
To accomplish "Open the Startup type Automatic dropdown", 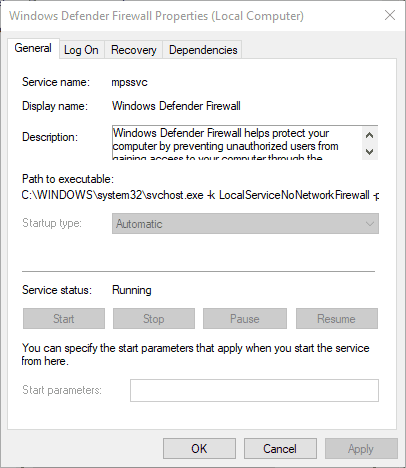I will point(245,224).
